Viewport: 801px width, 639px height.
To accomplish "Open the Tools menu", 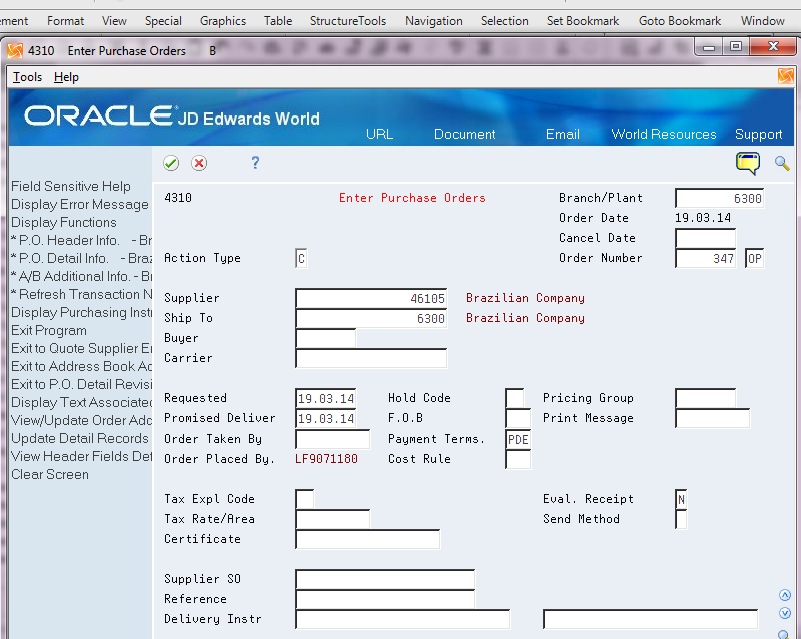I will (x=27, y=77).
